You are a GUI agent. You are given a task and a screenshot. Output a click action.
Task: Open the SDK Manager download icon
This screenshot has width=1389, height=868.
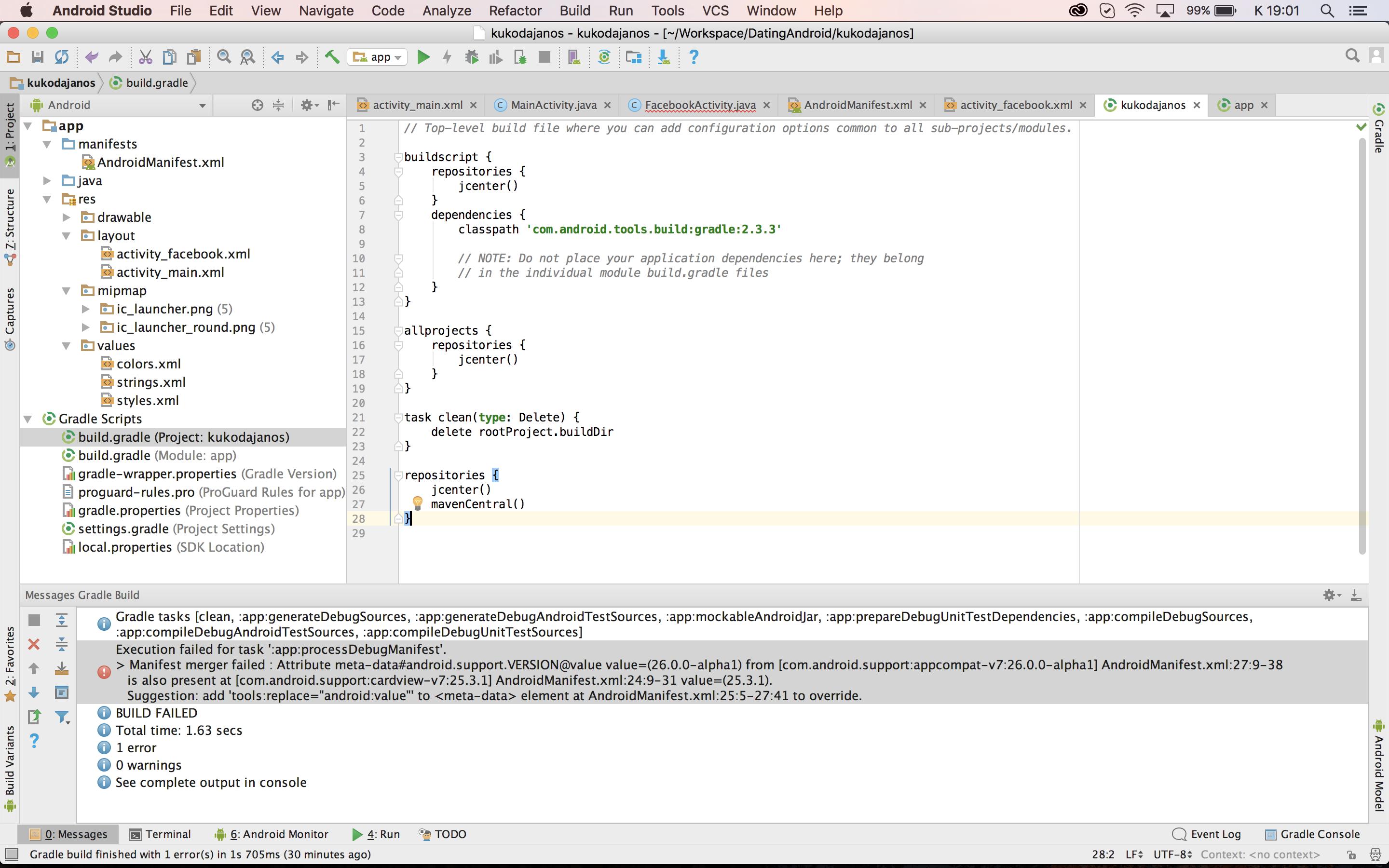pyautogui.click(x=664, y=57)
